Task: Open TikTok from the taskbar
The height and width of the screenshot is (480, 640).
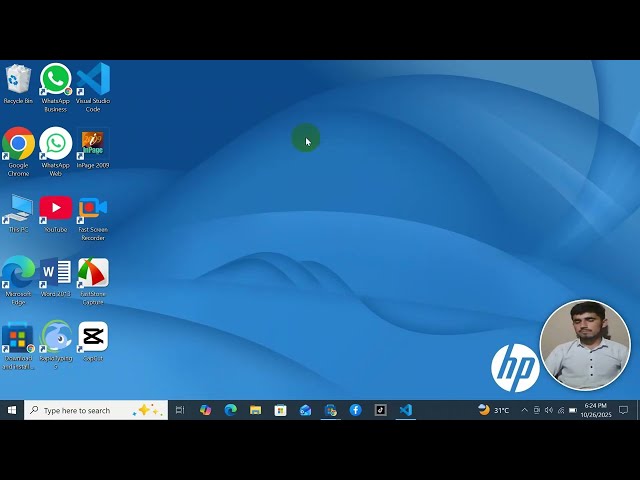Action: pyautogui.click(x=380, y=410)
